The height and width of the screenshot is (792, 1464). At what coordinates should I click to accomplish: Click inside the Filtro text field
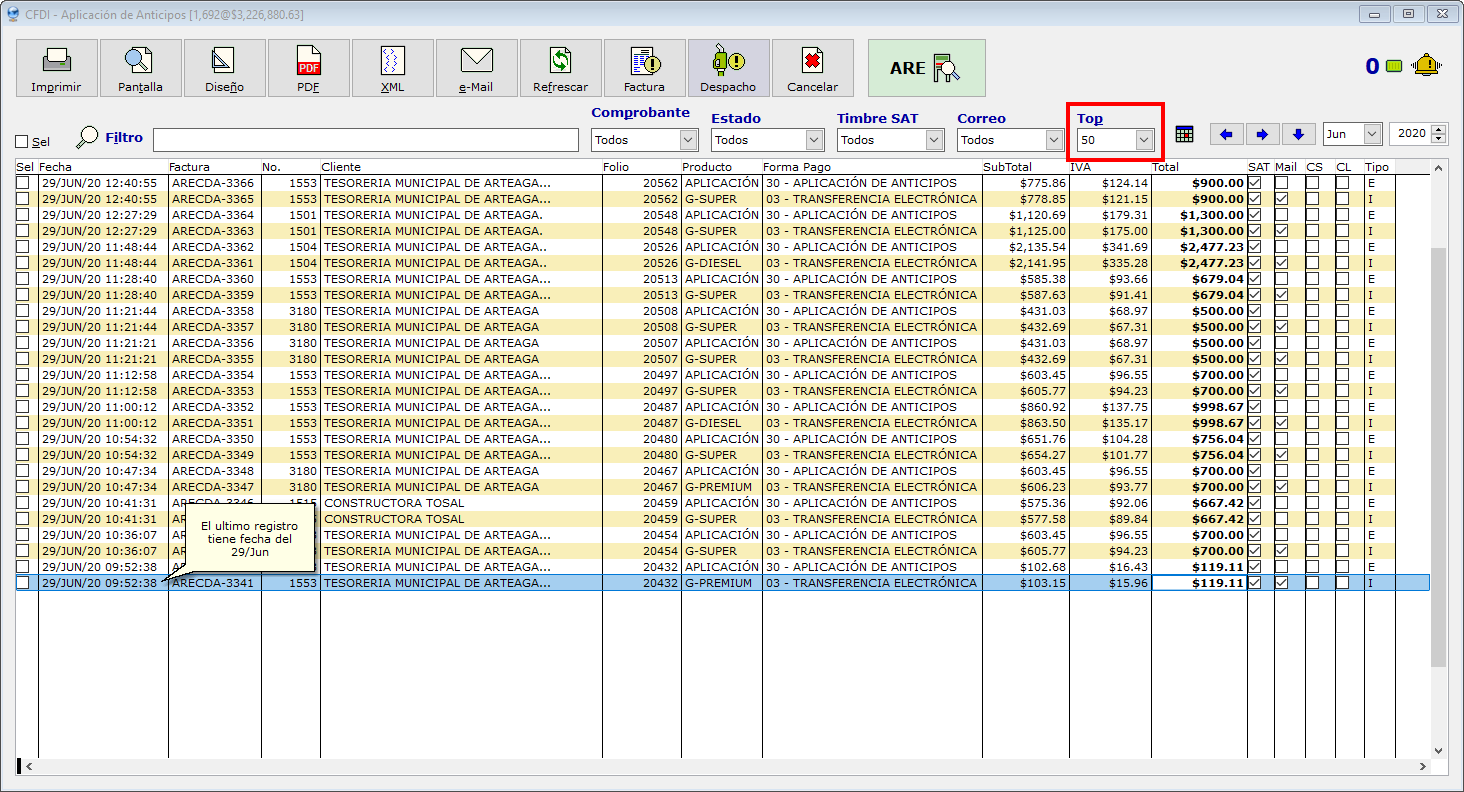365,140
